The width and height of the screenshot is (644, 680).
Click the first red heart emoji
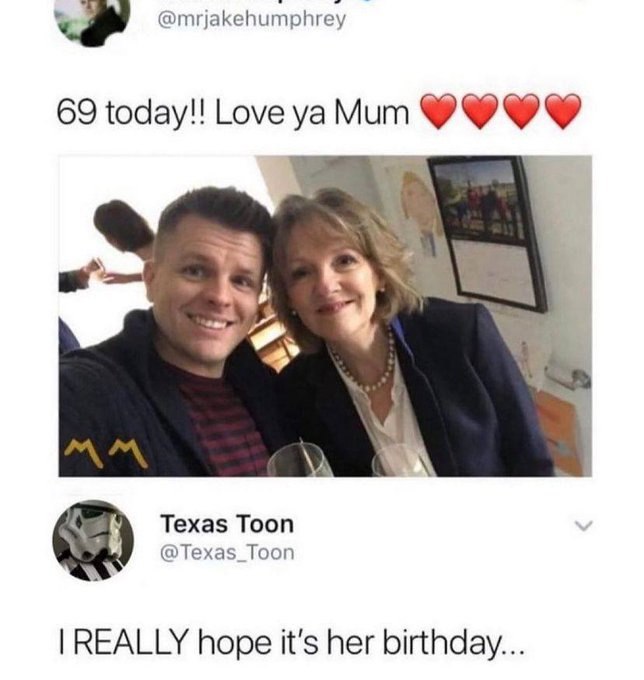(438, 111)
